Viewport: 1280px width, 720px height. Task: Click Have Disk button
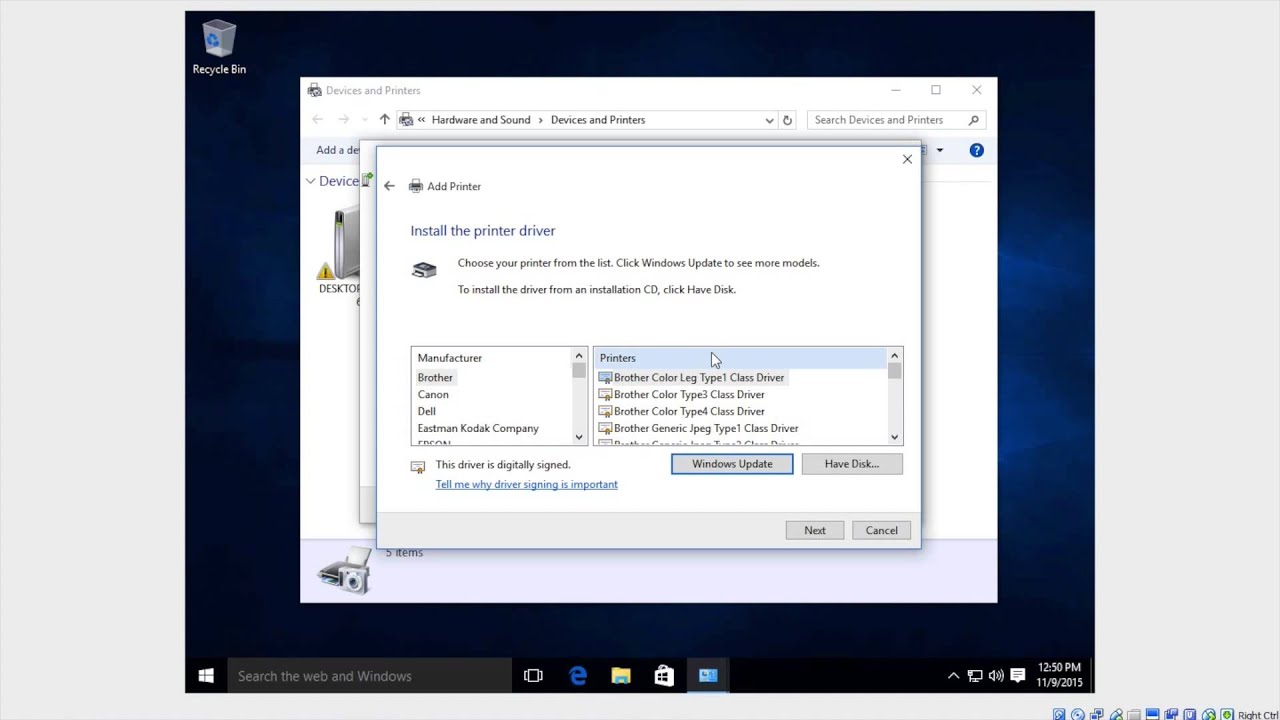[852, 464]
